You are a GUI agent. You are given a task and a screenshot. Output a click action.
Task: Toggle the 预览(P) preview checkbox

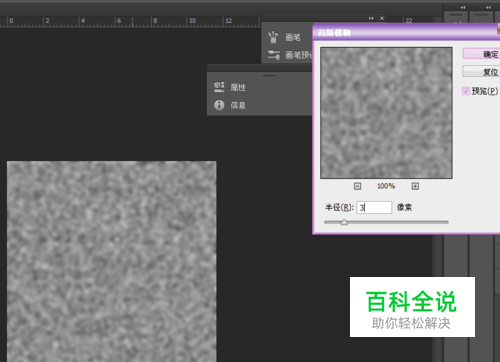[x=466, y=91]
